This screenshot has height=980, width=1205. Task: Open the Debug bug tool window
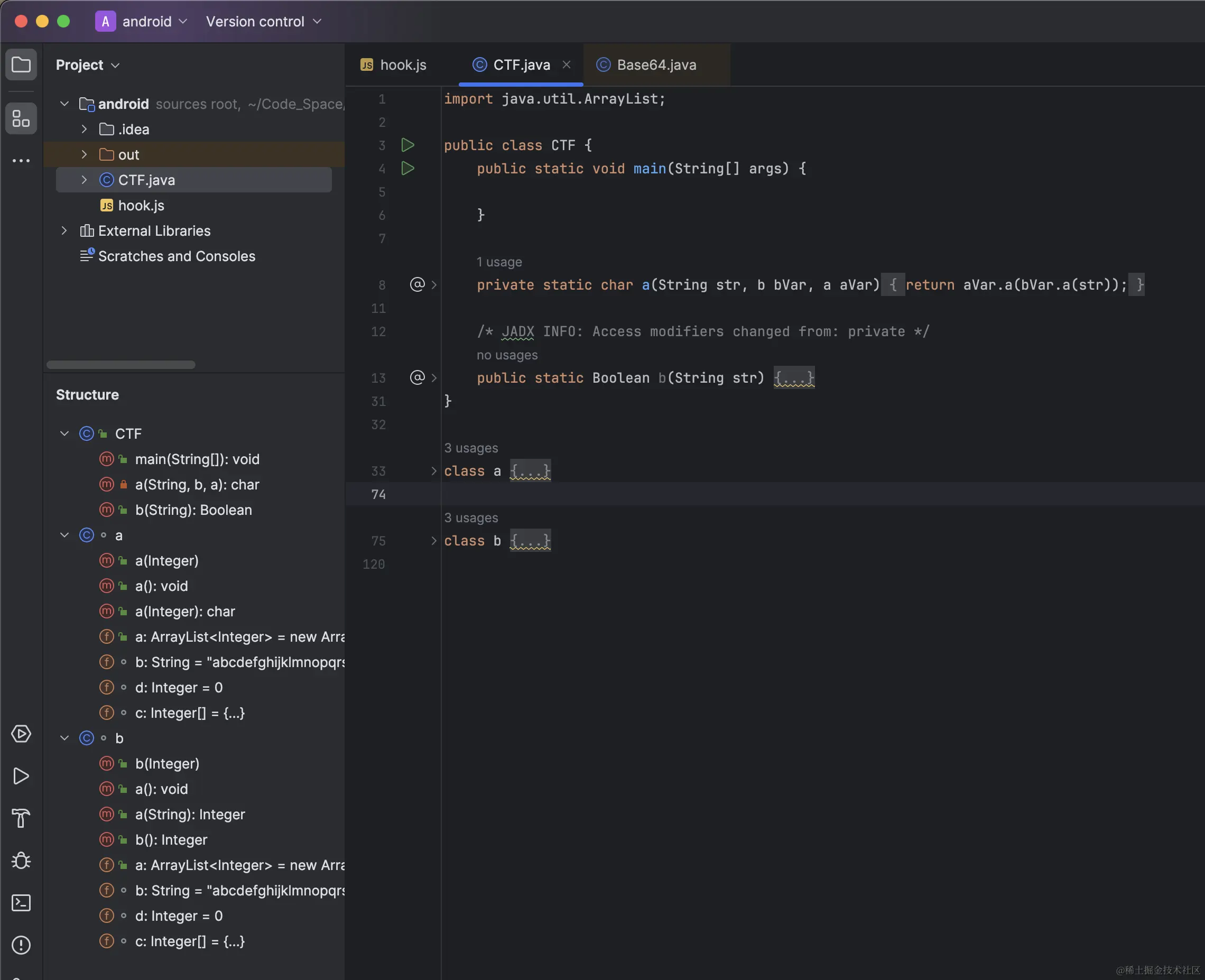point(21,861)
